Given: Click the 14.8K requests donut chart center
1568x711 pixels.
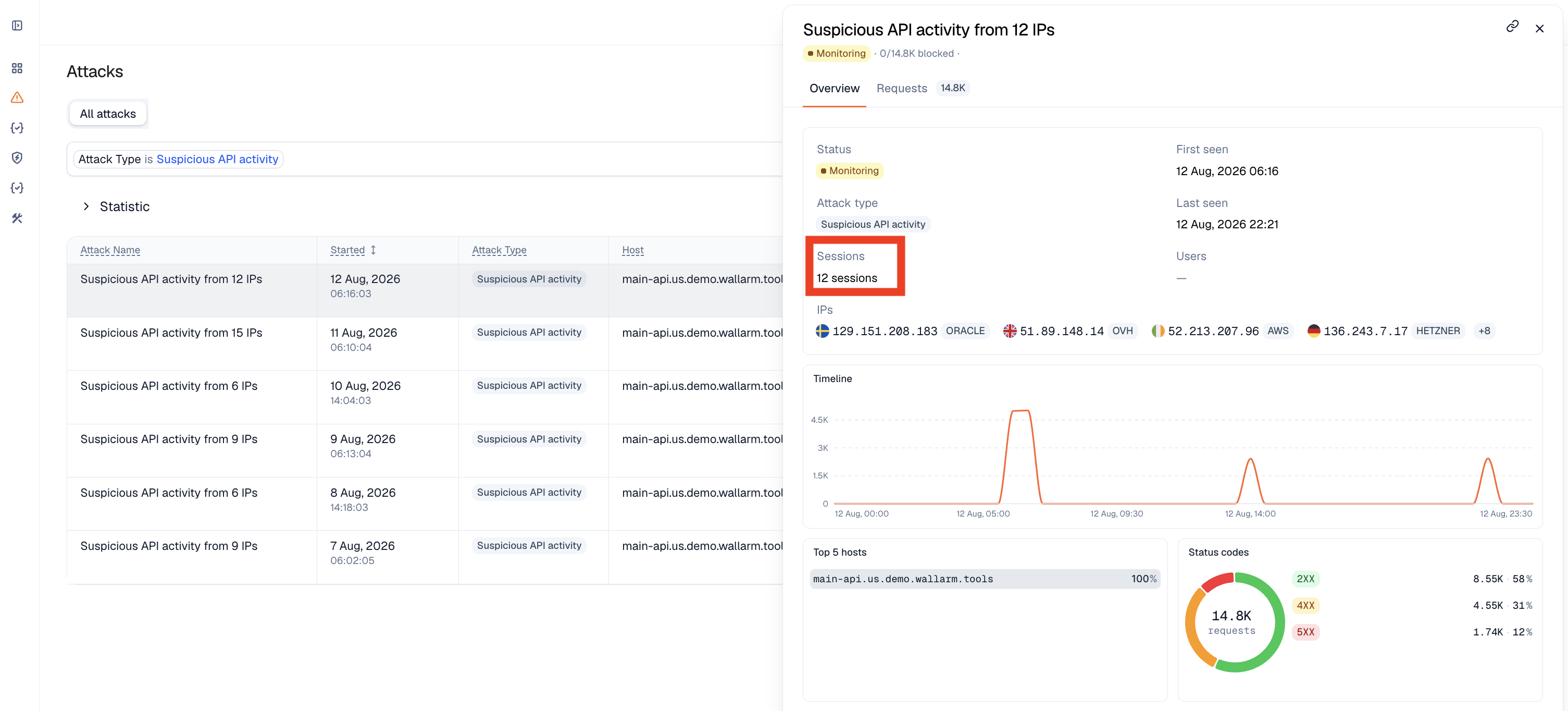Looking at the screenshot, I should (1231, 622).
